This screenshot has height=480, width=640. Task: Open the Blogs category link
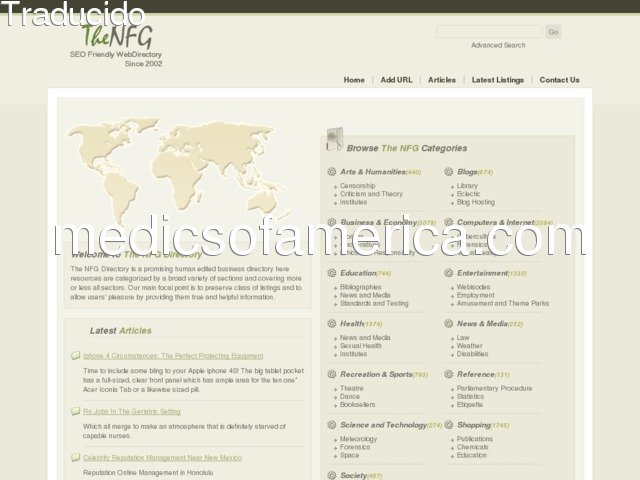[x=467, y=172]
